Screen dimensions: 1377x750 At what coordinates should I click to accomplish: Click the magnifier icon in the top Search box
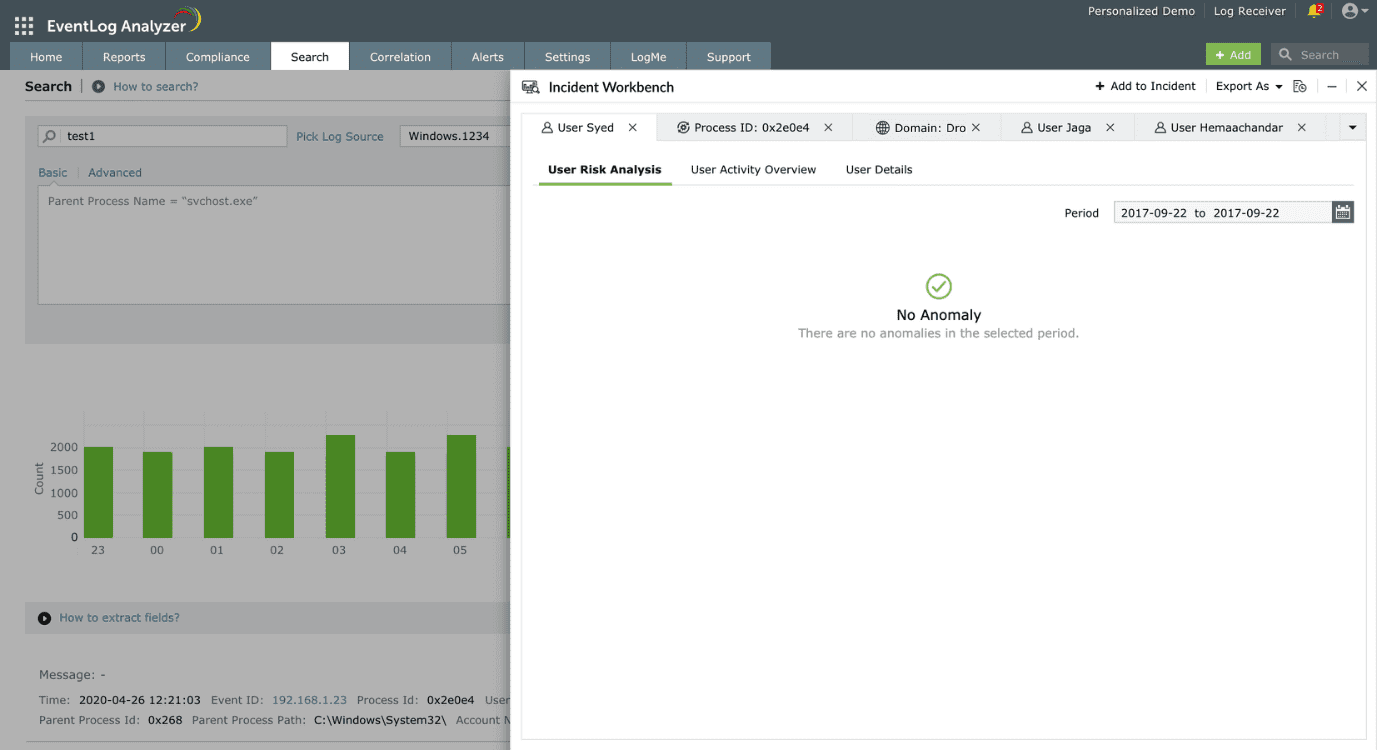pos(1284,55)
